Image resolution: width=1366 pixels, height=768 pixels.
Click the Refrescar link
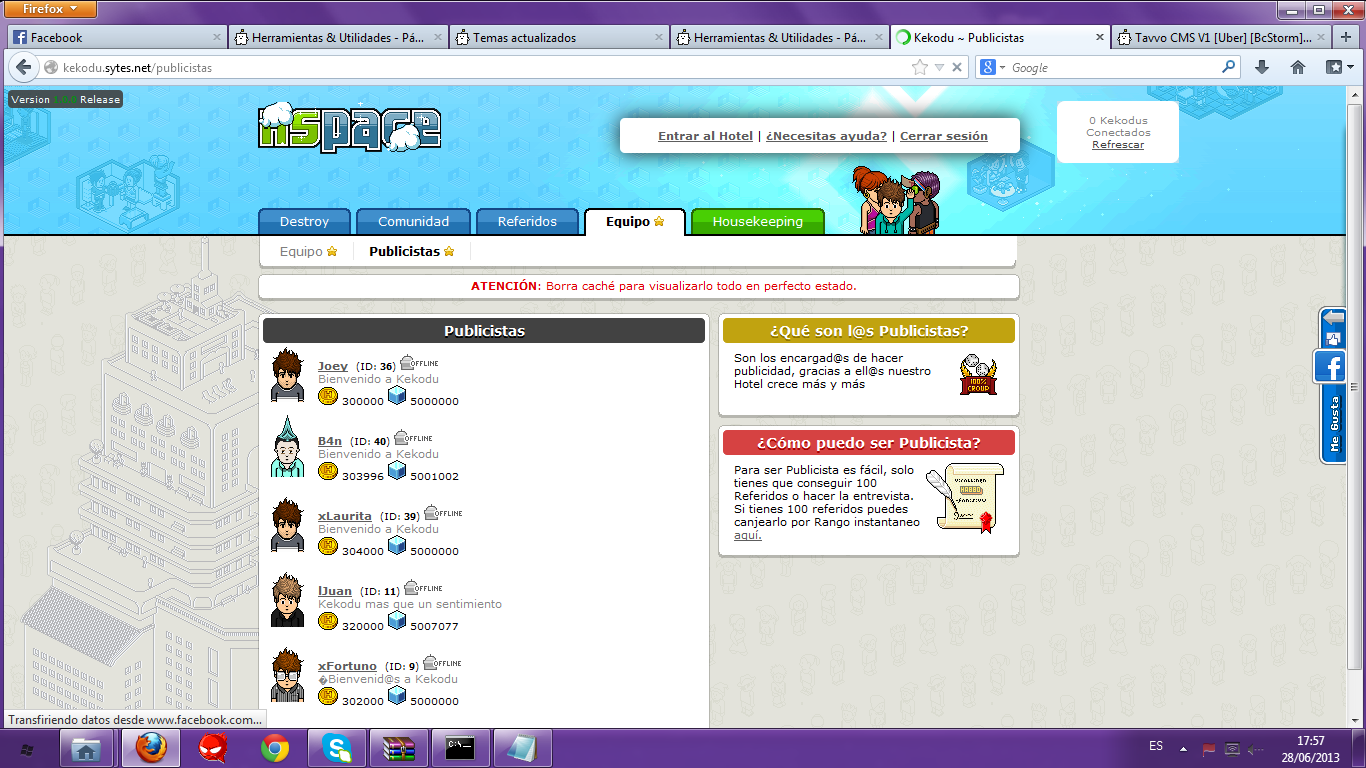pyautogui.click(x=1118, y=145)
